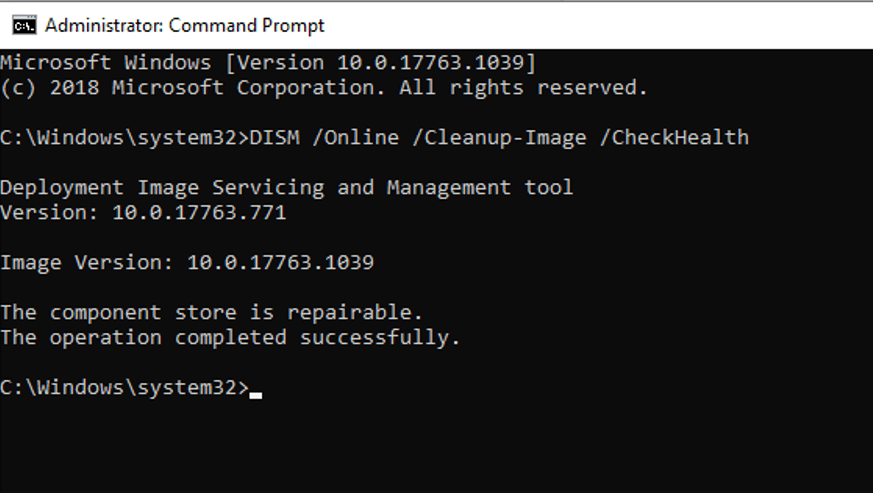Screen dimensions: 873x493
Task: Click the Microsoft Corporation copyright line
Action: point(324,88)
